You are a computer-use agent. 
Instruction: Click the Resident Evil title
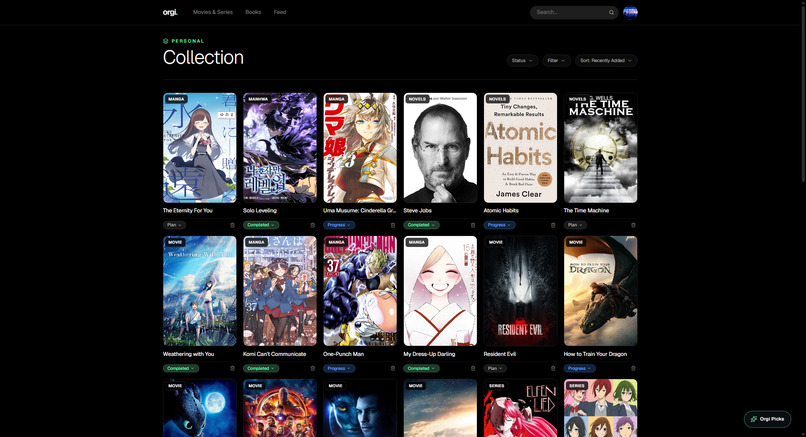click(500, 354)
